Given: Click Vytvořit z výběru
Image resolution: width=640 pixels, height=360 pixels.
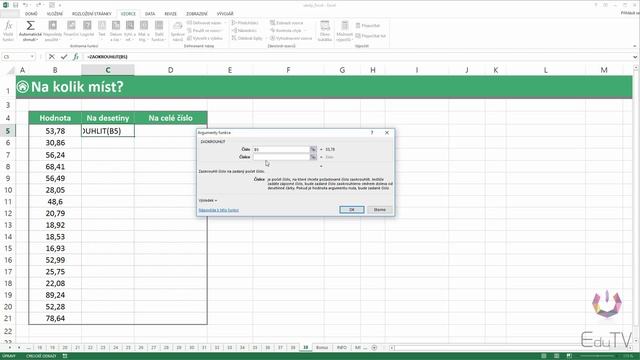Looking at the screenshot, I should (205, 38).
